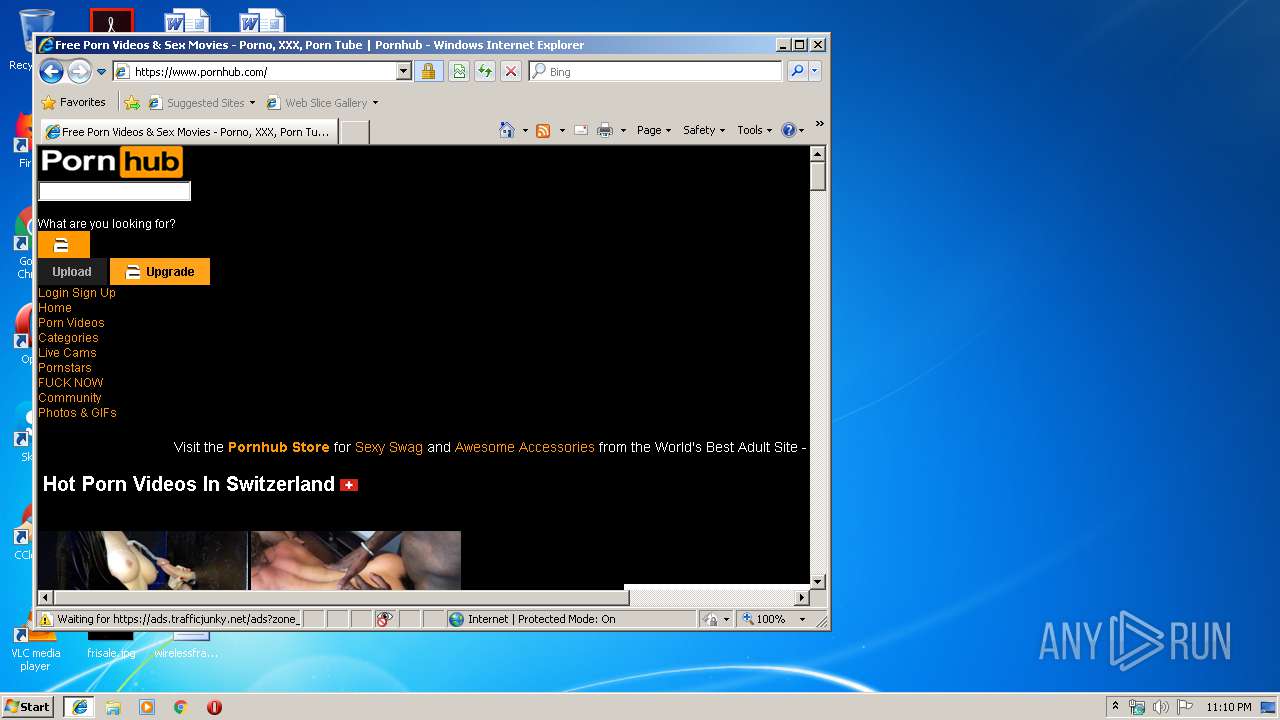Open the Favorites center button
This screenshot has height=720, width=1280.
point(73,102)
